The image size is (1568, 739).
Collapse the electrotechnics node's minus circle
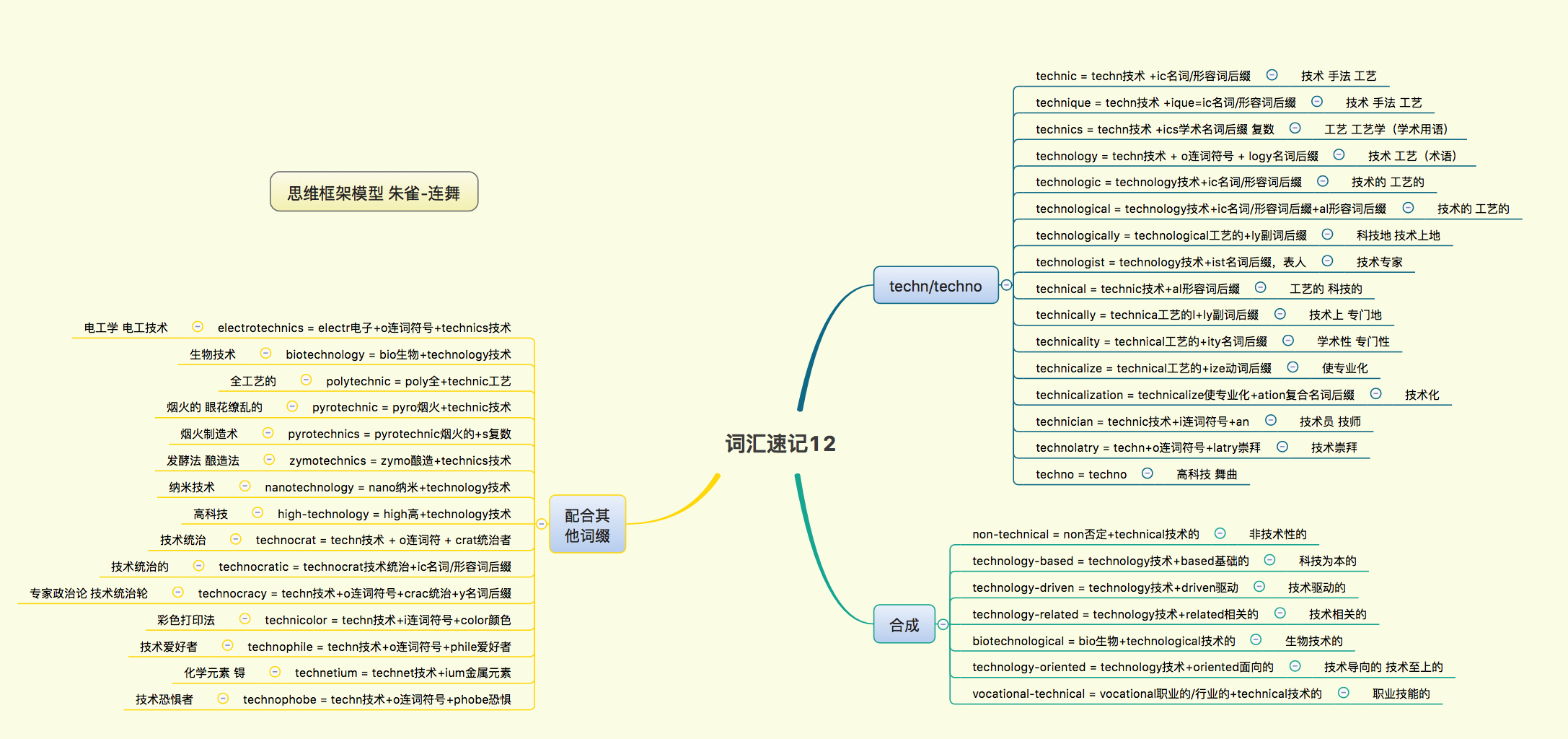pyautogui.click(x=198, y=327)
